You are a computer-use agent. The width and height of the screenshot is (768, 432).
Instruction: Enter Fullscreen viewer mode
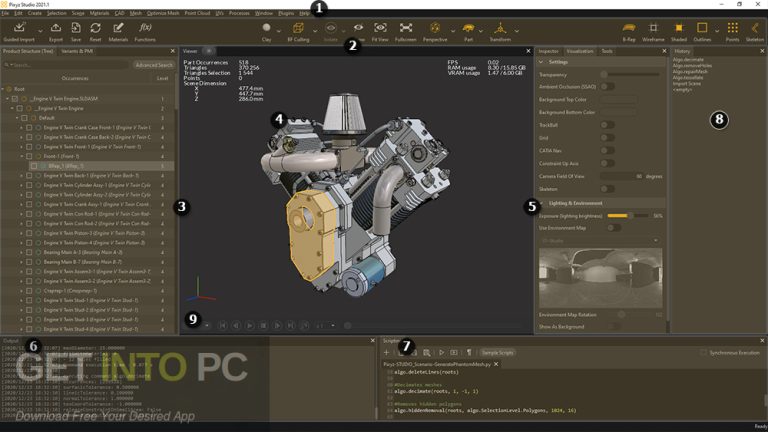coord(406,30)
